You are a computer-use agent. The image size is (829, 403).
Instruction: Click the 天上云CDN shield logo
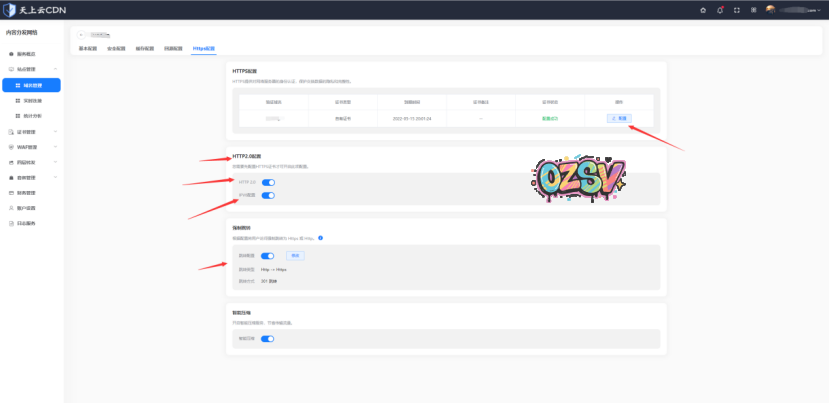tap(9, 10)
